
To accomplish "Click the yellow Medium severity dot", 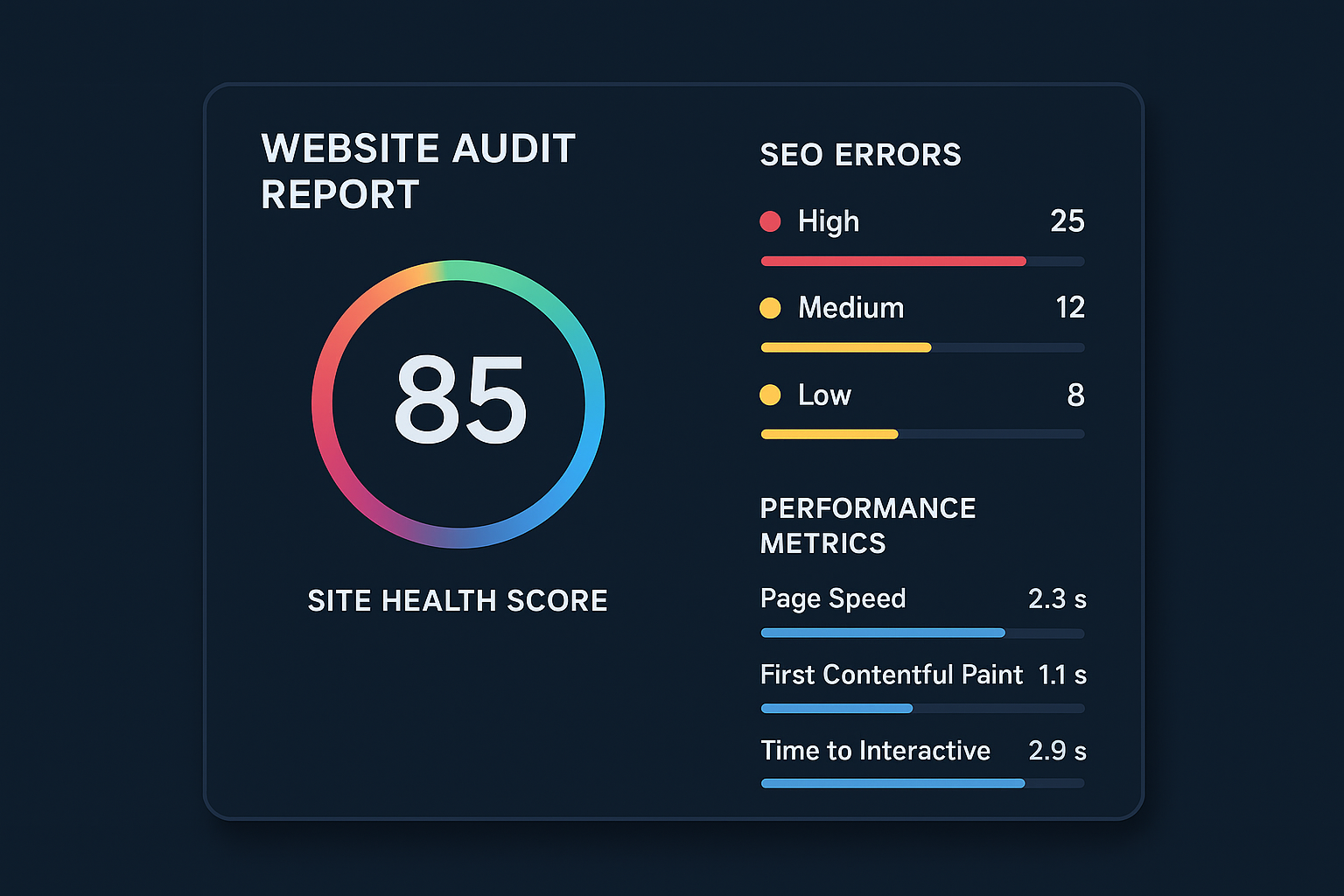I will point(770,308).
